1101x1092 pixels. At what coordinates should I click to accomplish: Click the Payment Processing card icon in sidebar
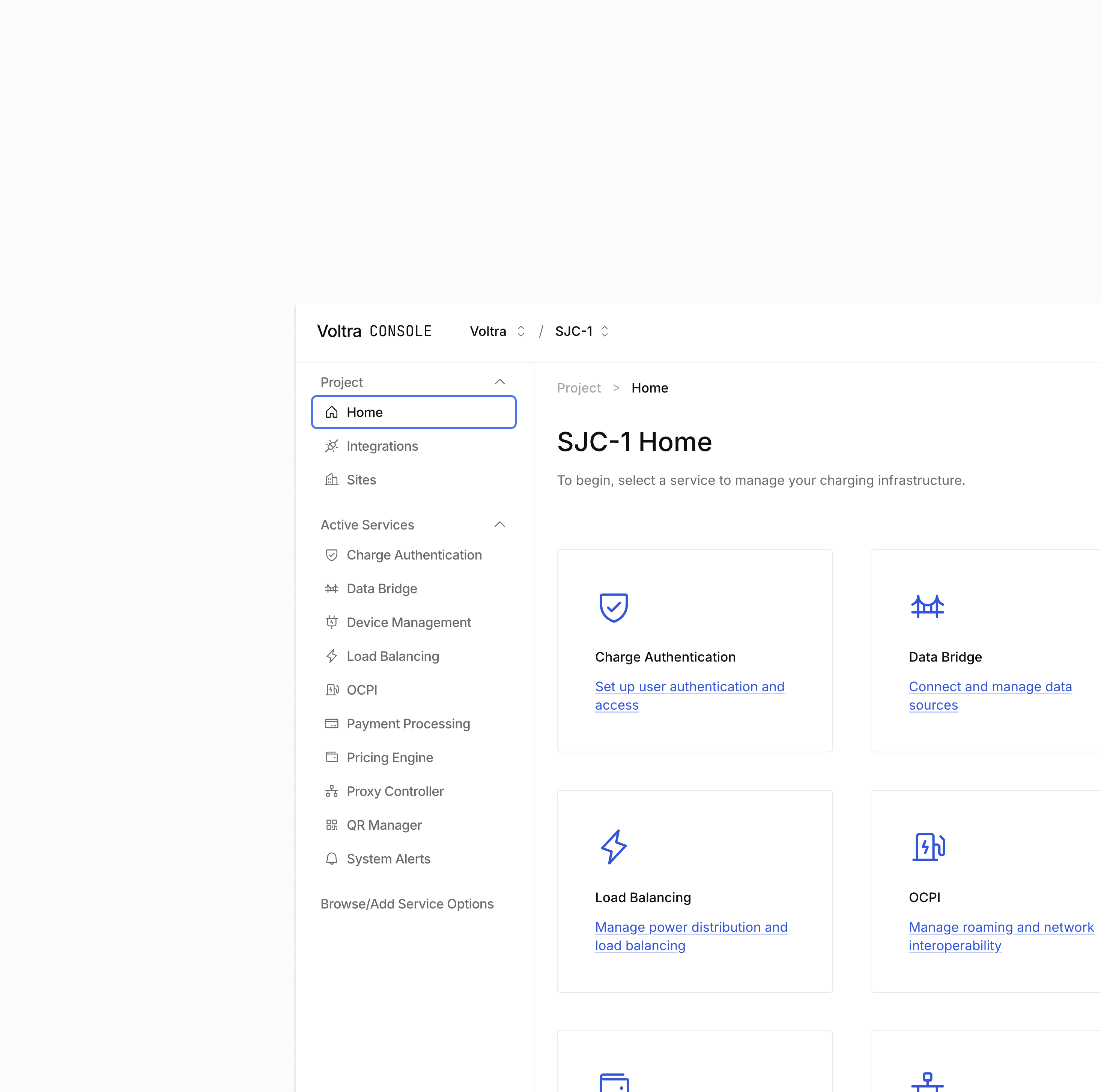(x=332, y=724)
